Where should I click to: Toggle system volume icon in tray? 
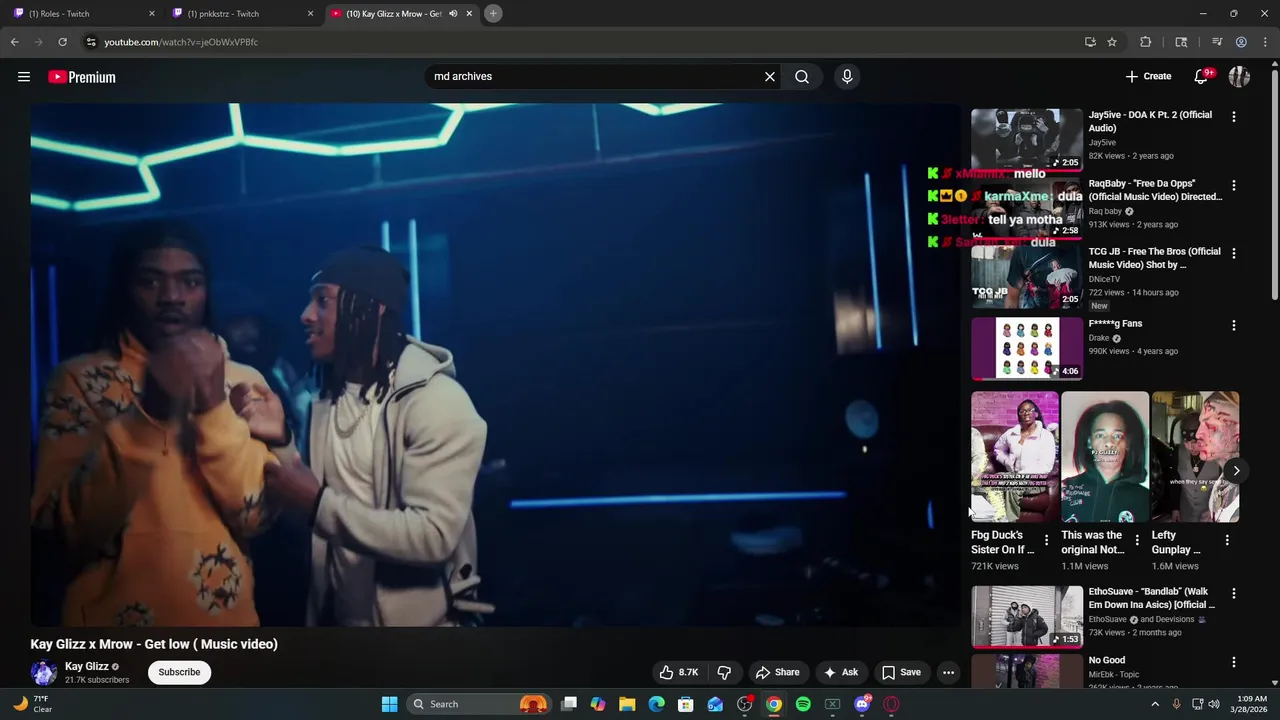[1214, 704]
